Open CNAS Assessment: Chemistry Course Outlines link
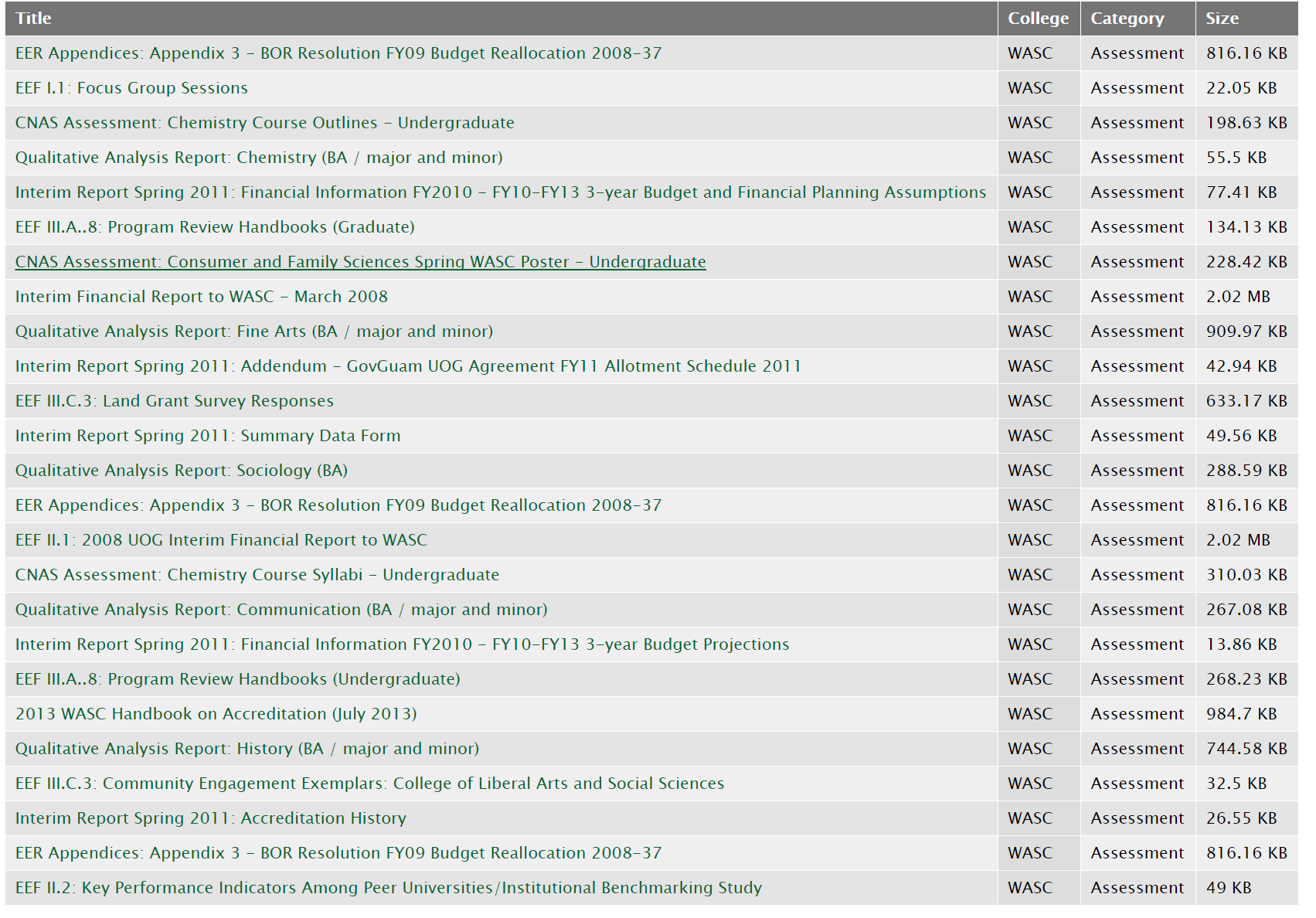 (264, 123)
